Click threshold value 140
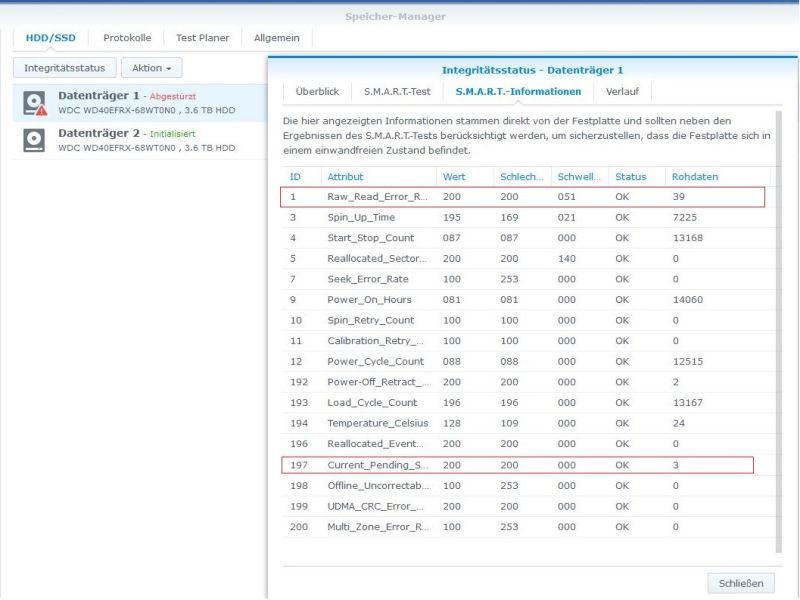 coord(566,259)
